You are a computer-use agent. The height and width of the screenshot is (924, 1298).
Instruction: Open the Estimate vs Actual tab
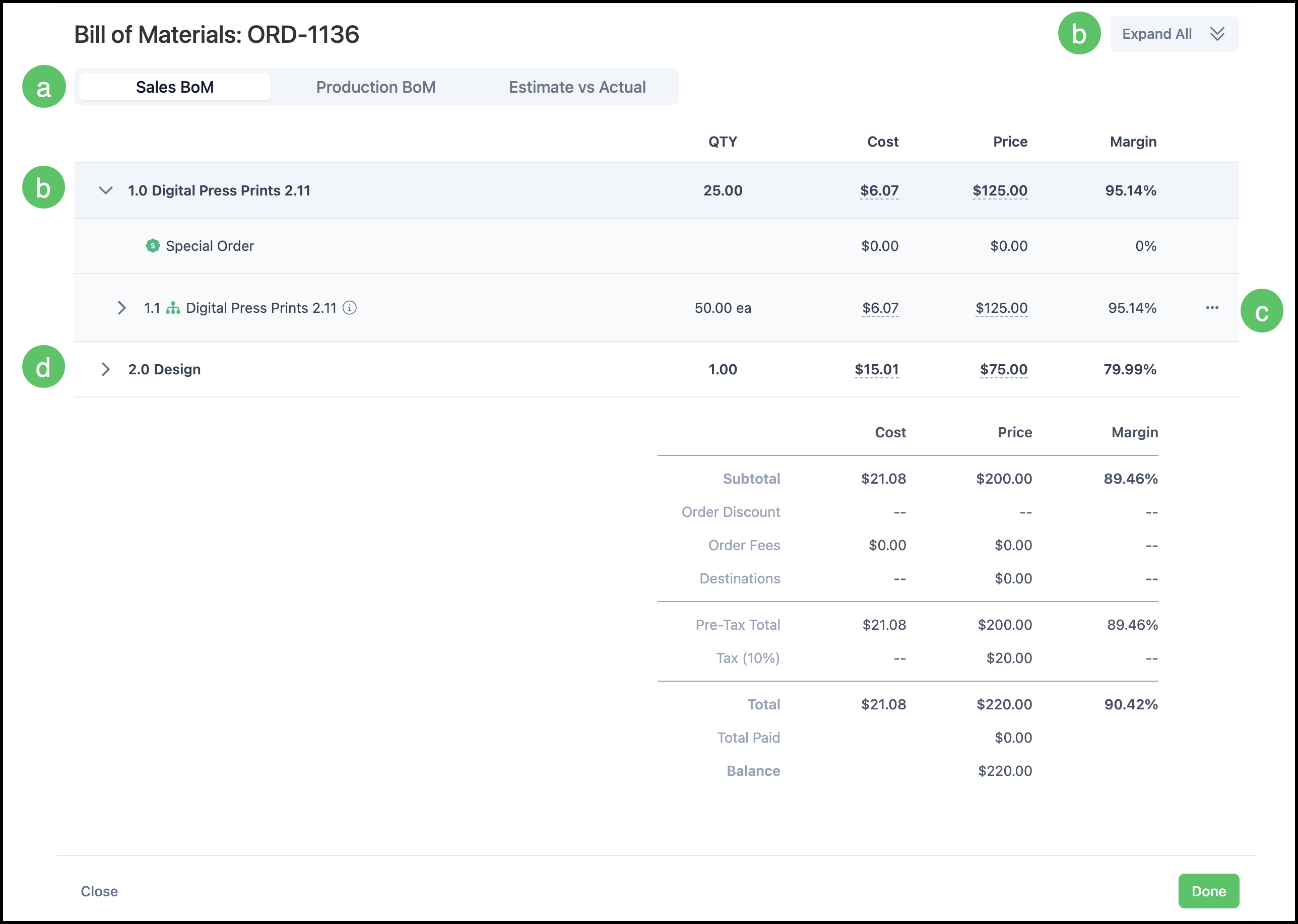577,87
